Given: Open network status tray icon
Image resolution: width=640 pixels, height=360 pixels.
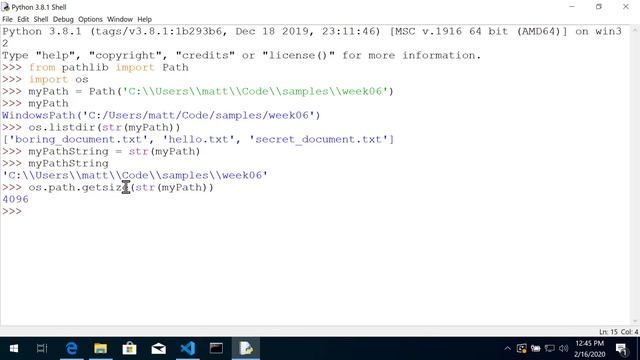Looking at the screenshot, I should click(550, 349).
